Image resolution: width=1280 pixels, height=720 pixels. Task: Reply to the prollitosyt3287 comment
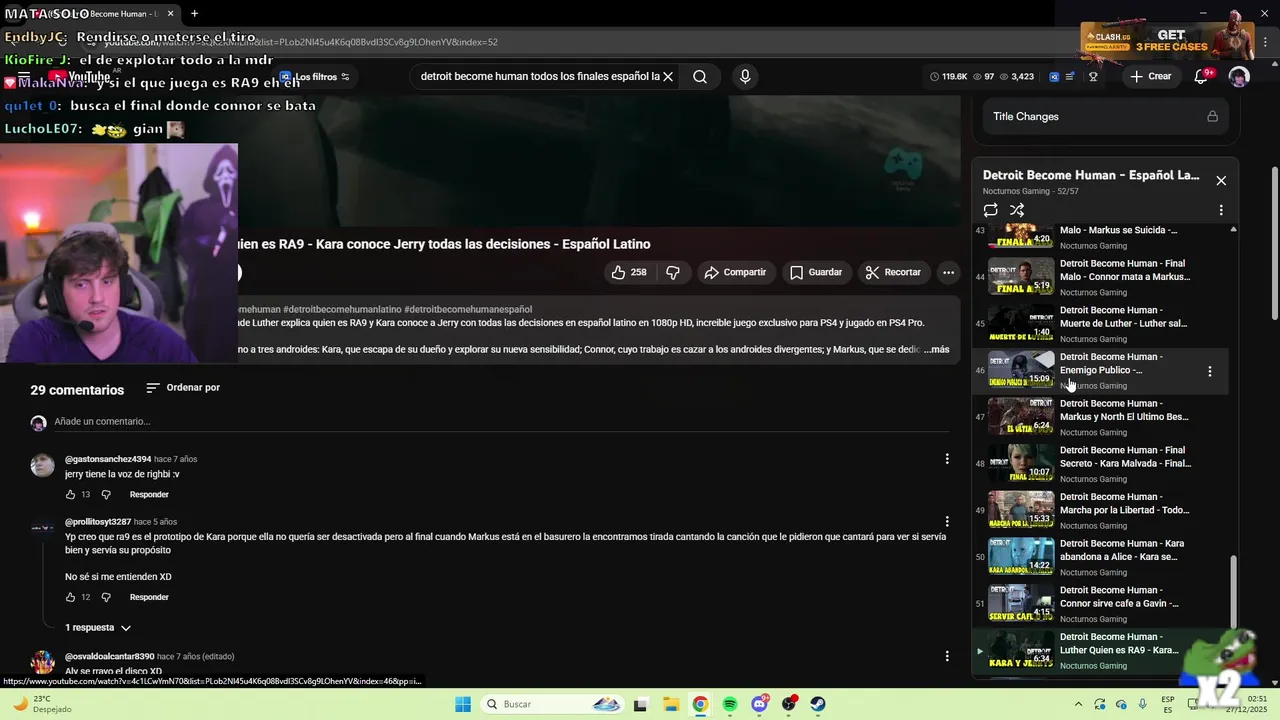pyautogui.click(x=149, y=597)
